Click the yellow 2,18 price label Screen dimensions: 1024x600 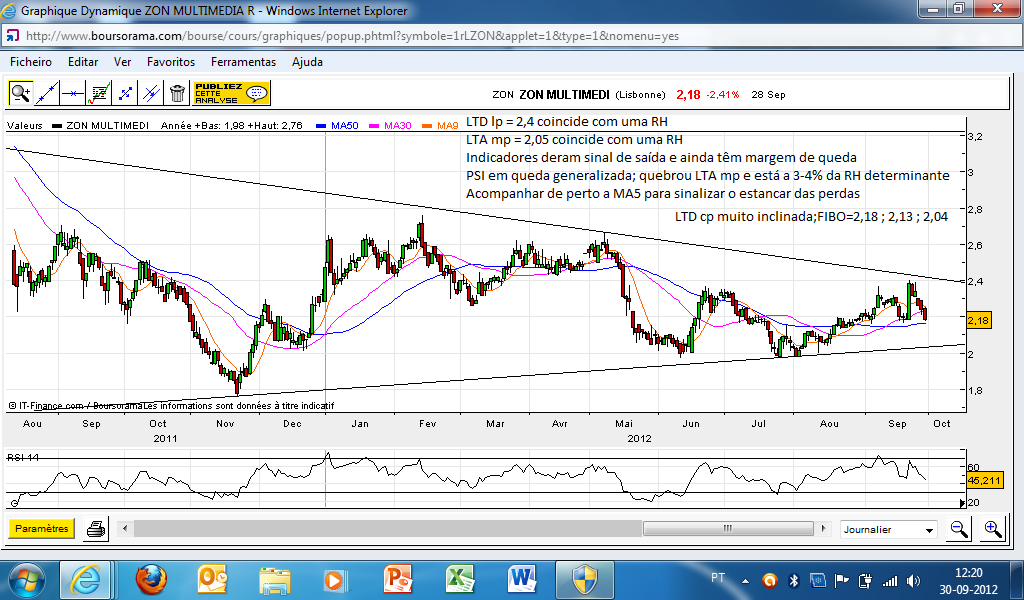point(978,321)
